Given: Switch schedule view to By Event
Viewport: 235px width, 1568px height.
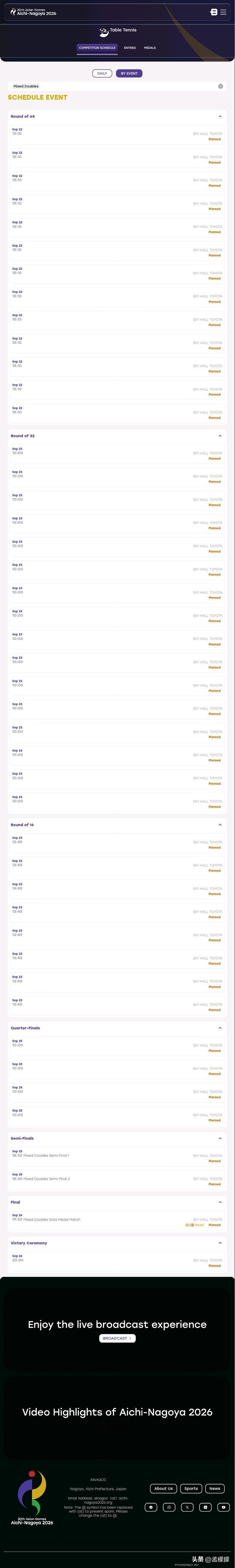Looking at the screenshot, I should coord(129,74).
